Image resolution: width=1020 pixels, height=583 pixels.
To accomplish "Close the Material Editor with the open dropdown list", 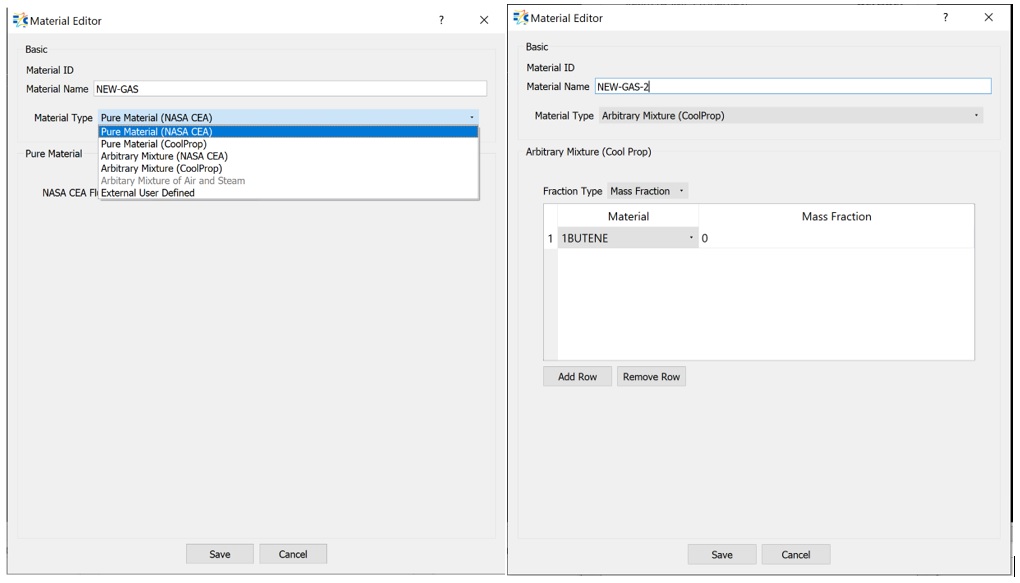I will pos(484,20).
